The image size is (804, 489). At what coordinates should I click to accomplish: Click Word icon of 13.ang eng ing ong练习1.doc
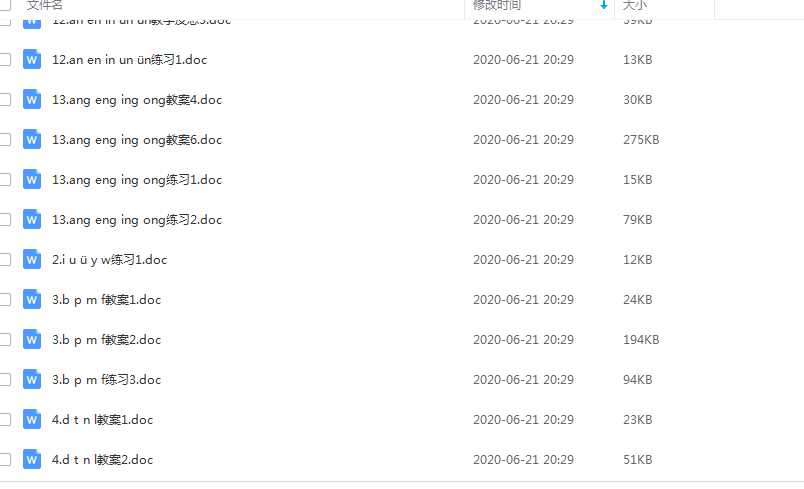coord(32,179)
